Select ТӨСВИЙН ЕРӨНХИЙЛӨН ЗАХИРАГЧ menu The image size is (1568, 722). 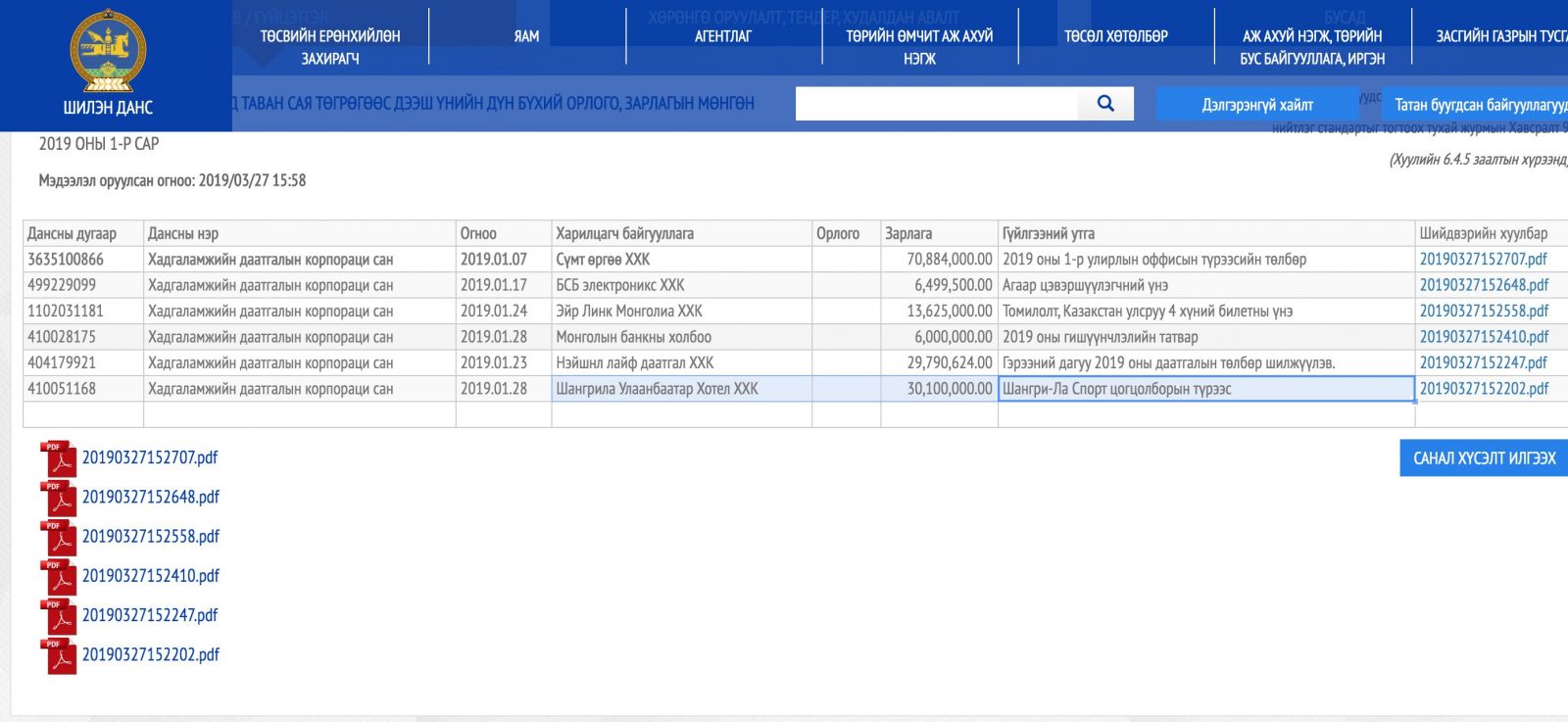click(x=330, y=47)
